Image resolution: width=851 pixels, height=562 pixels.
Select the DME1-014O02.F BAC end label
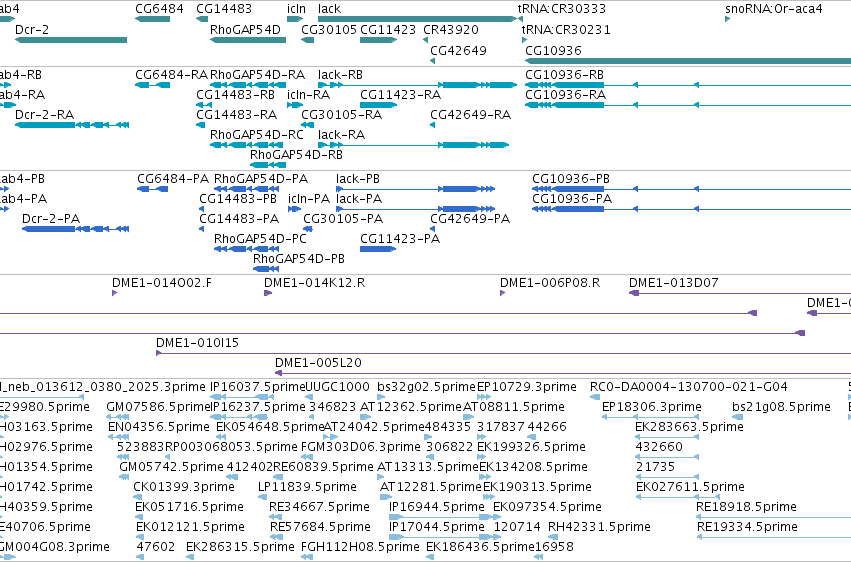162,283
